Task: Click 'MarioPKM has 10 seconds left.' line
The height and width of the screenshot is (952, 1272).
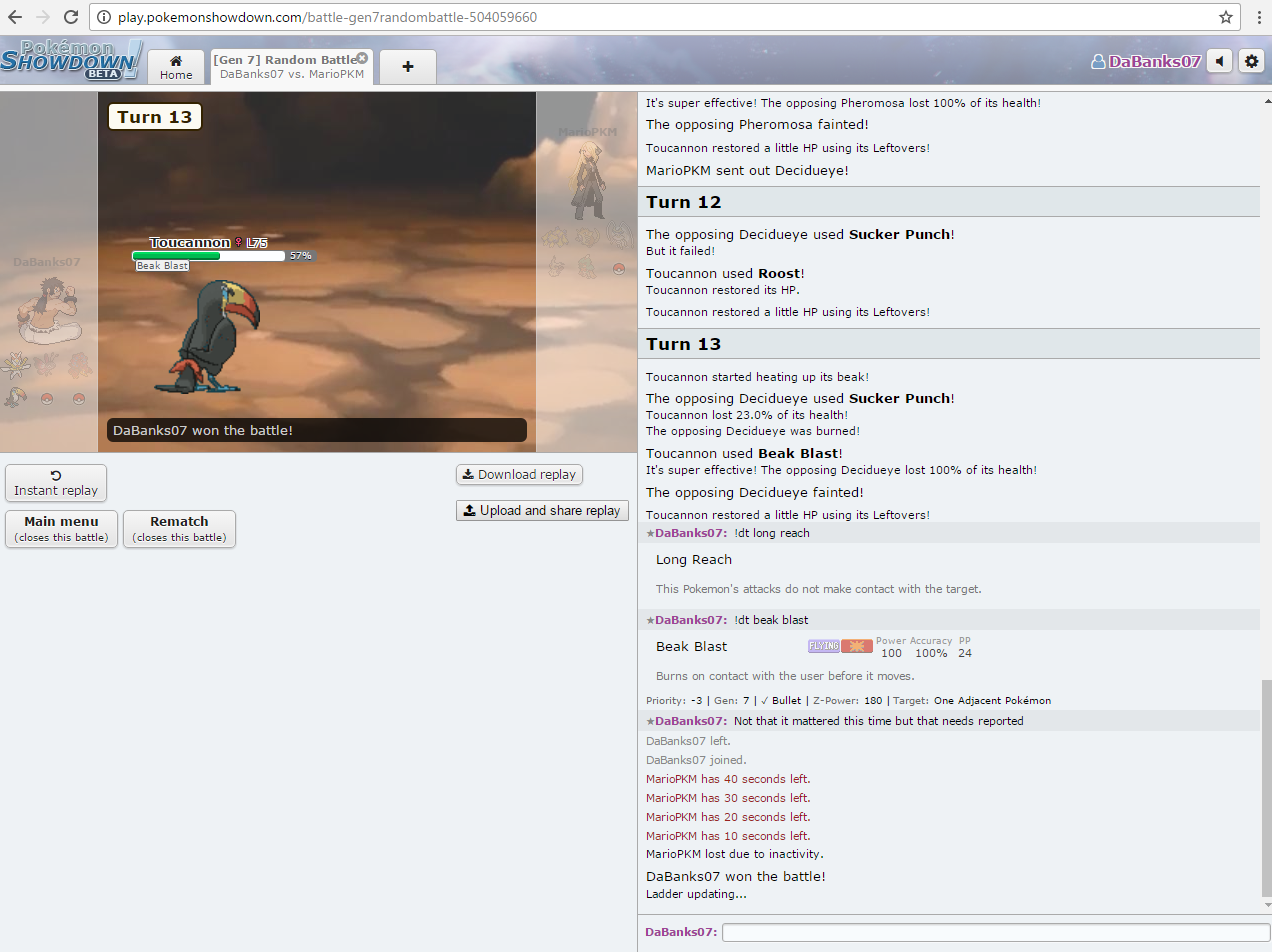Action: [728, 836]
